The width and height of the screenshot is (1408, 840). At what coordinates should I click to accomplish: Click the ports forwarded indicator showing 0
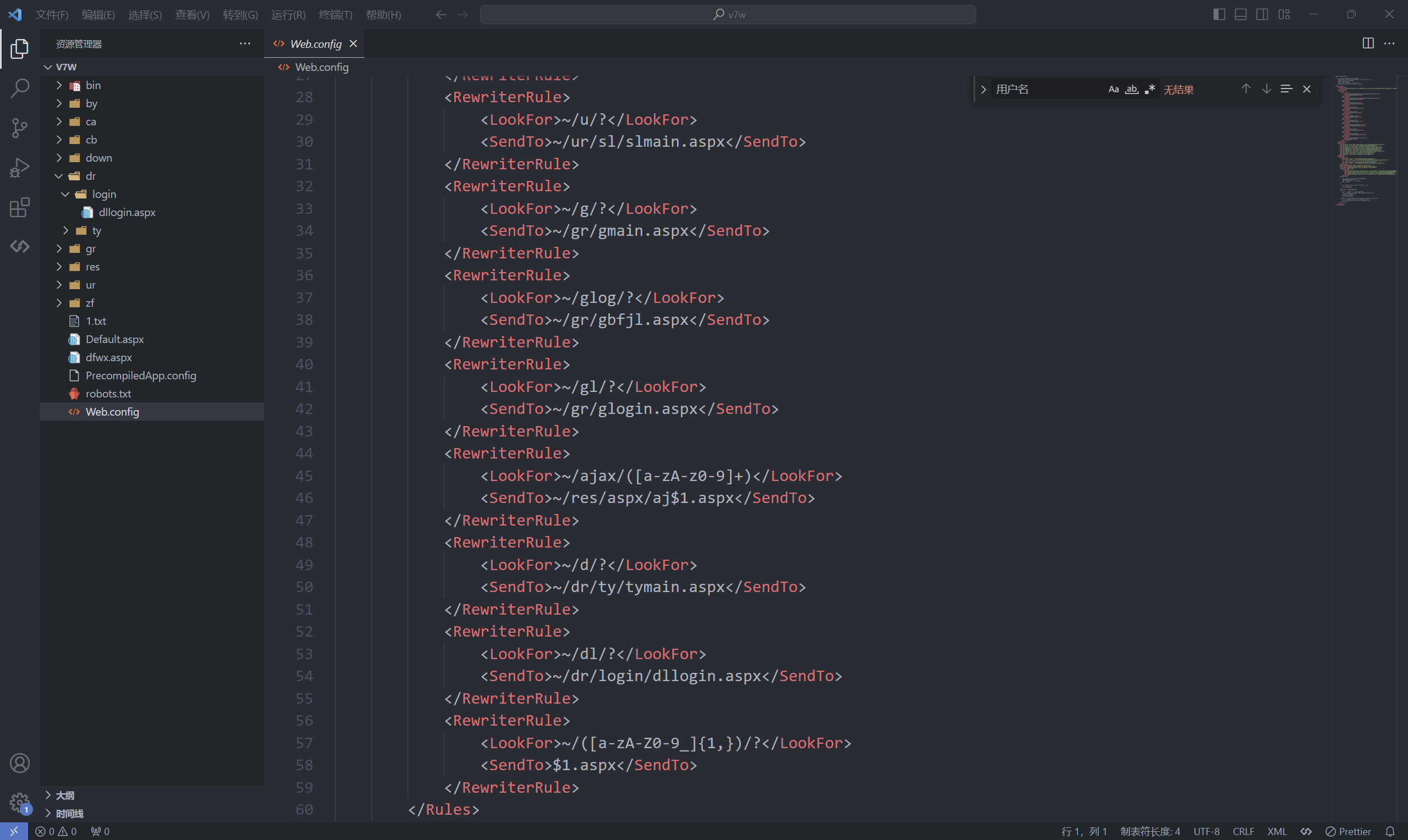point(100,831)
